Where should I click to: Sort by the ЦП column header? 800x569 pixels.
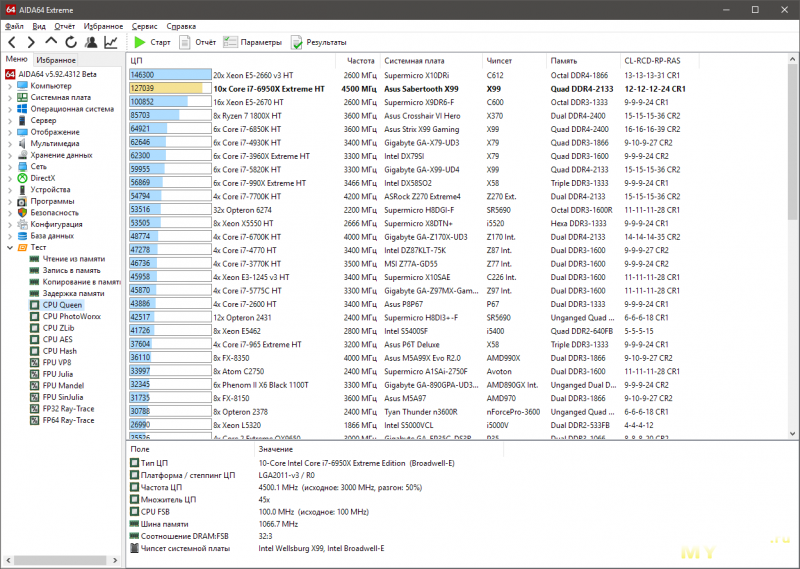coord(231,61)
